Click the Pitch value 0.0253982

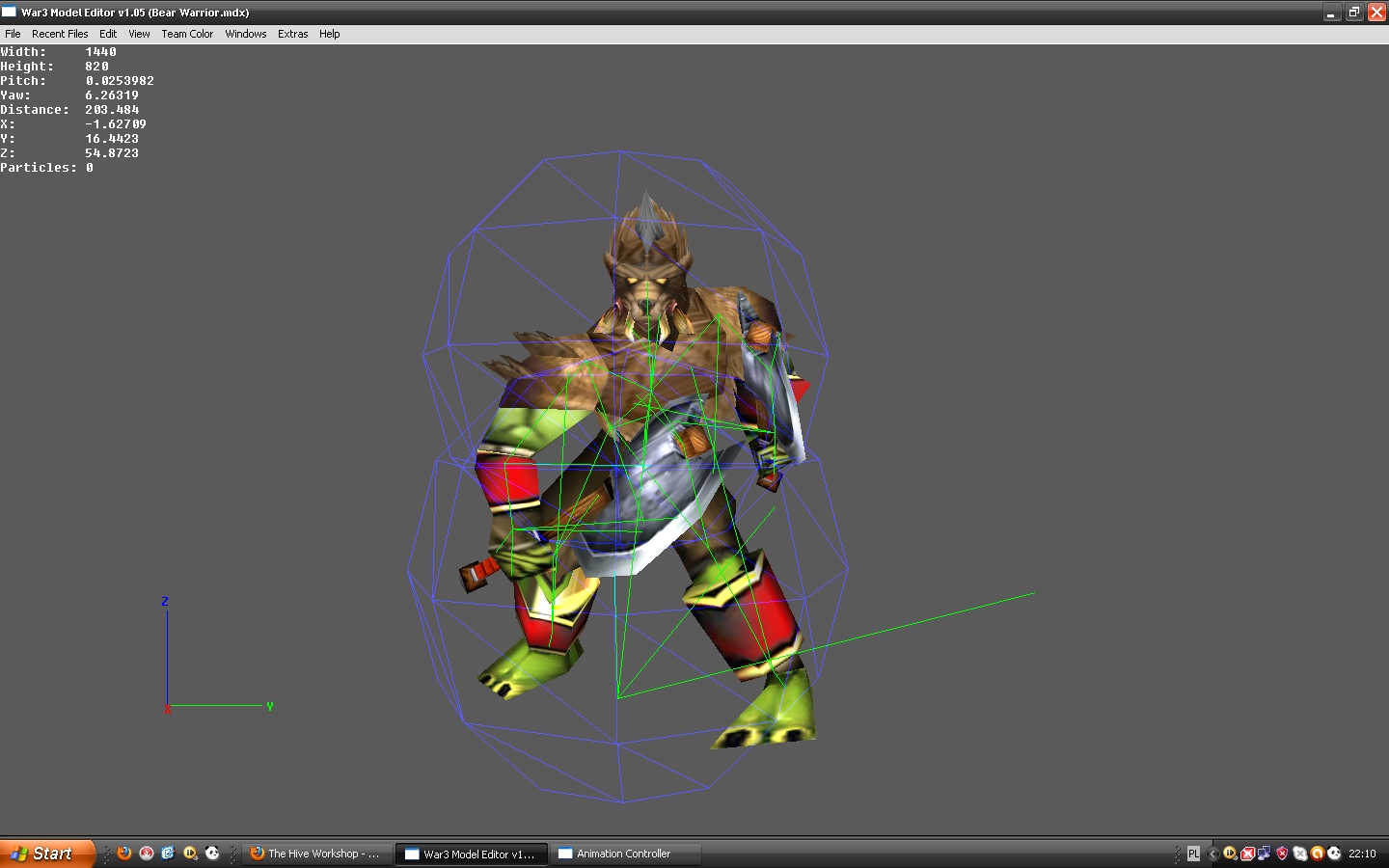click(x=120, y=81)
